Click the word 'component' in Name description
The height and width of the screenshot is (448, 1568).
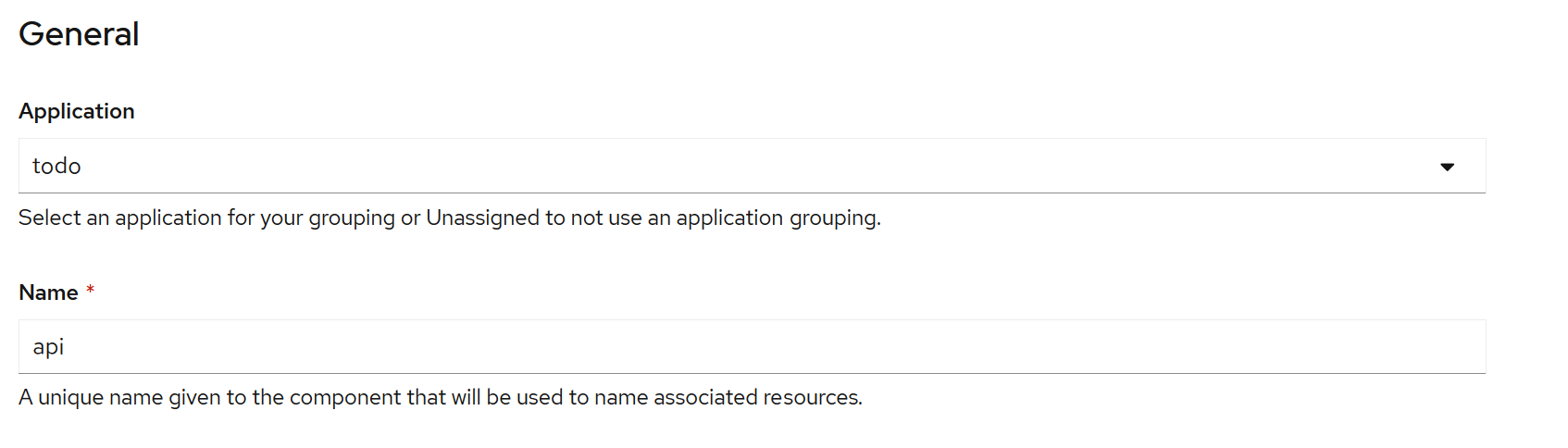tap(345, 398)
